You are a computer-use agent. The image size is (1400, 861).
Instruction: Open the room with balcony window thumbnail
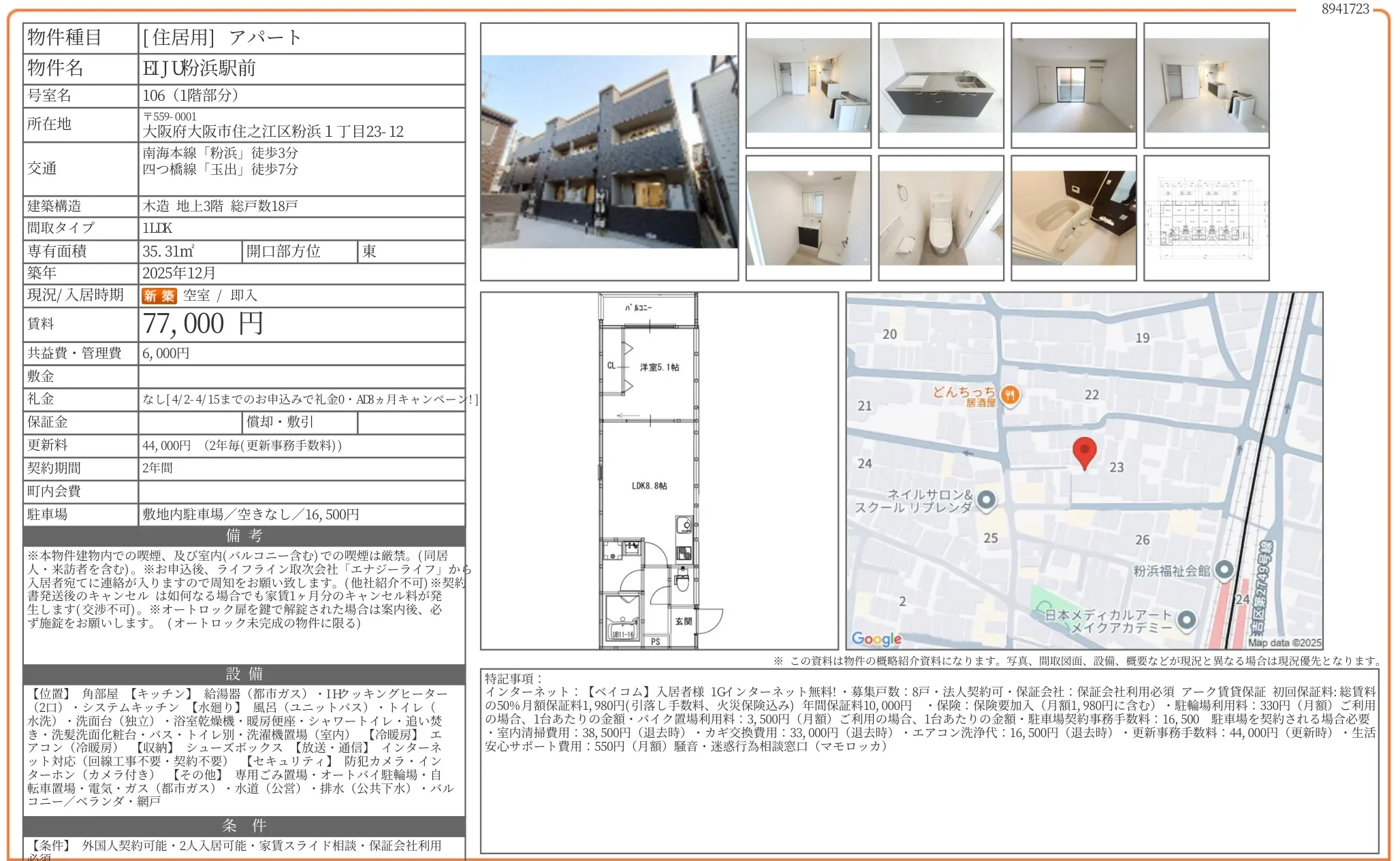(x=1073, y=85)
